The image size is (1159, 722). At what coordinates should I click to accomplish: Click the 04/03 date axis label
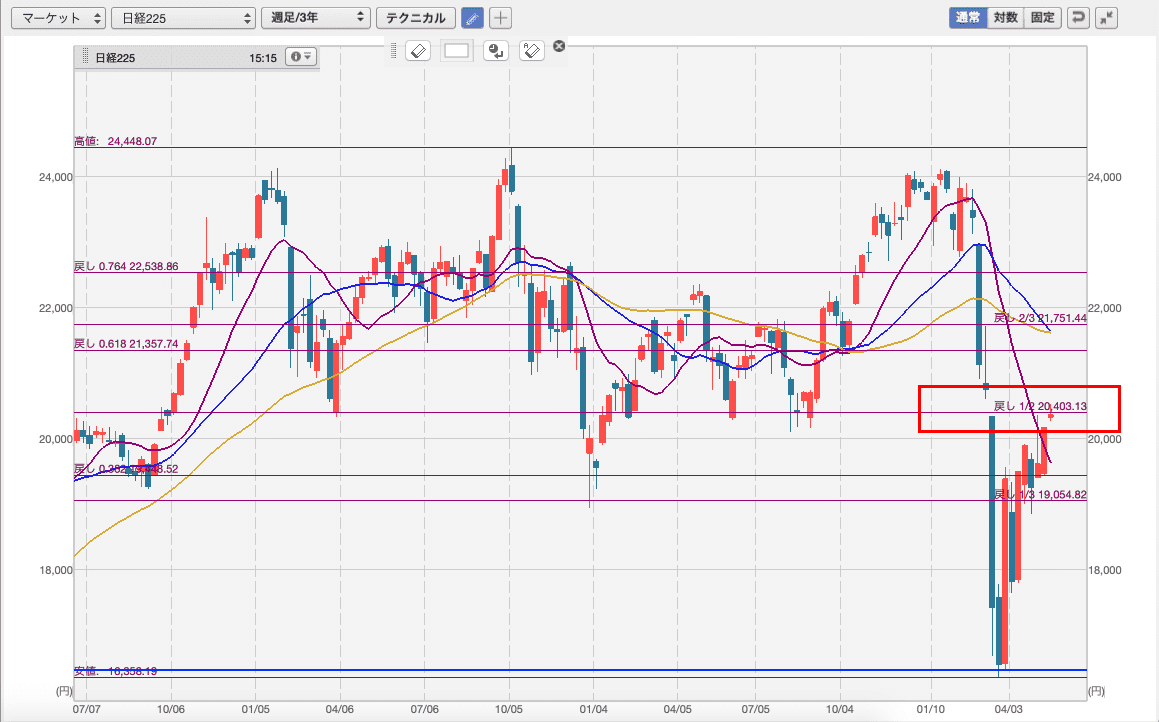pos(1008,709)
